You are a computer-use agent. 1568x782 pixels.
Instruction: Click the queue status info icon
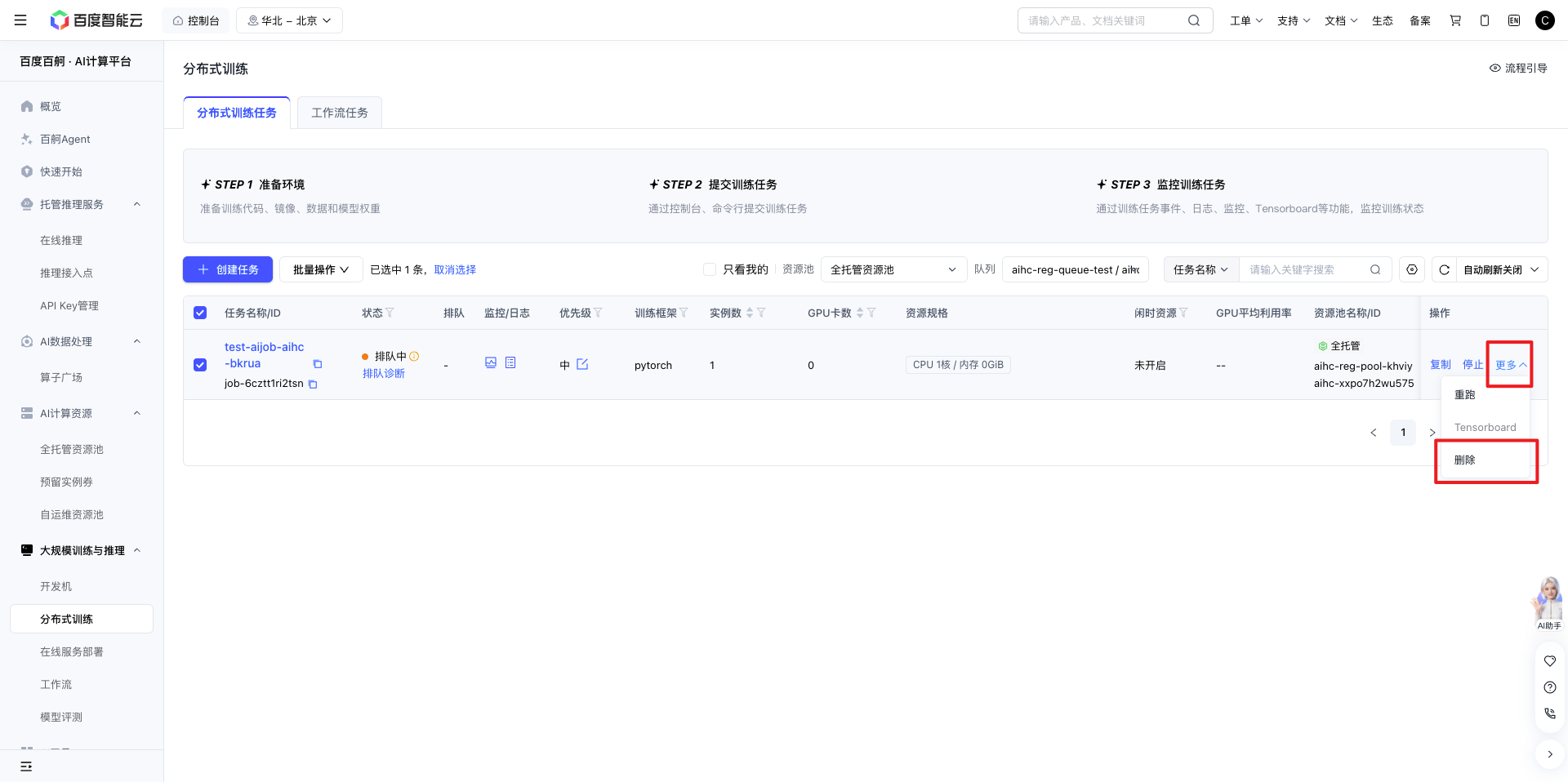pos(414,356)
